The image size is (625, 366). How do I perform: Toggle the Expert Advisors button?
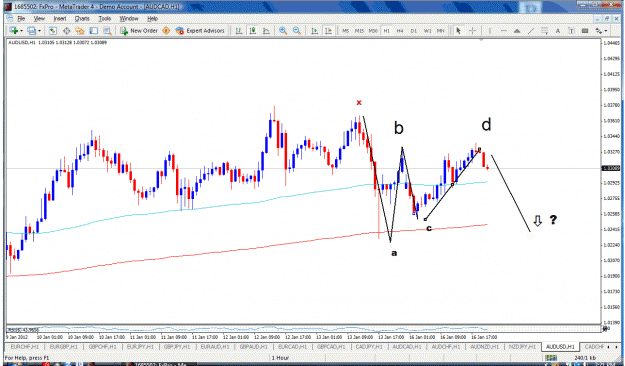200,31
